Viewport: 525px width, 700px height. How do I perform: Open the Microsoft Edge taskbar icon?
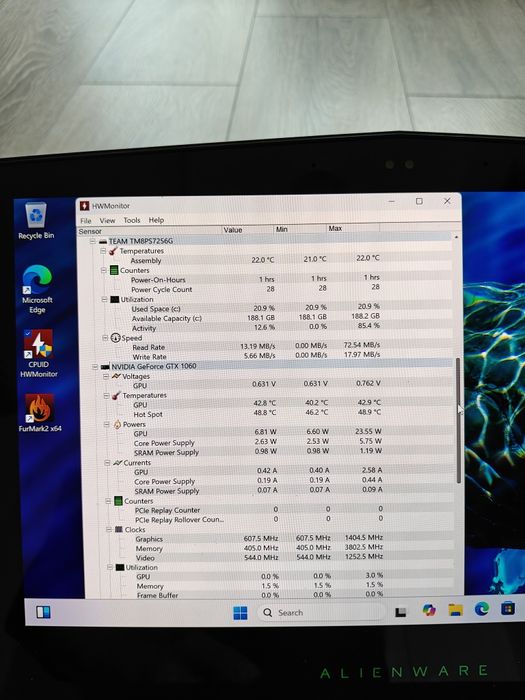click(x=482, y=609)
